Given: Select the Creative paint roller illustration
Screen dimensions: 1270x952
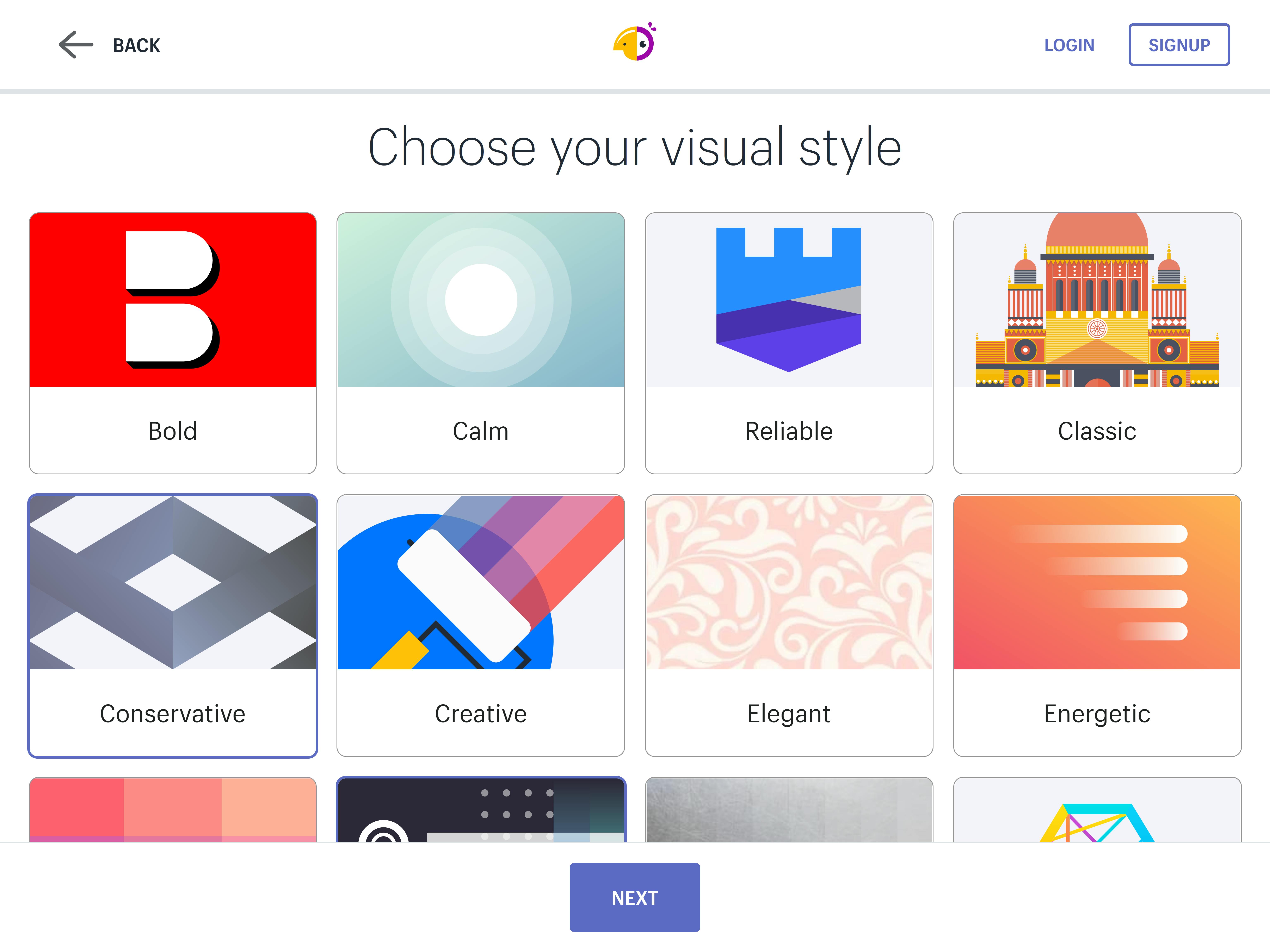Looking at the screenshot, I should click(x=481, y=582).
